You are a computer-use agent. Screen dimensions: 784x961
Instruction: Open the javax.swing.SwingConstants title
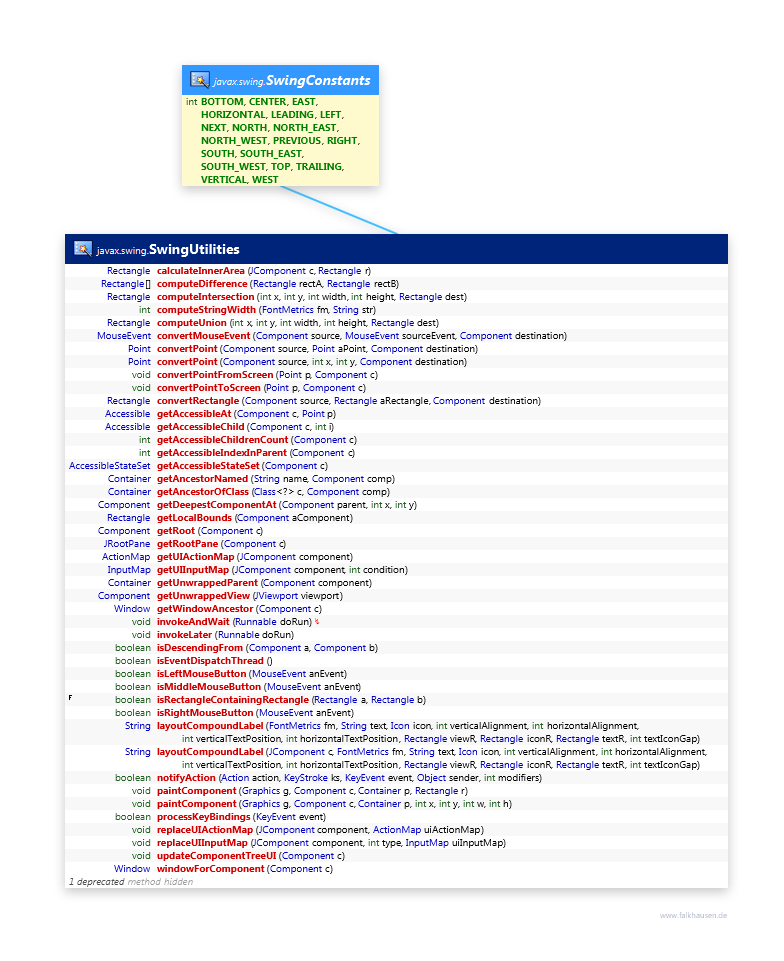click(292, 80)
